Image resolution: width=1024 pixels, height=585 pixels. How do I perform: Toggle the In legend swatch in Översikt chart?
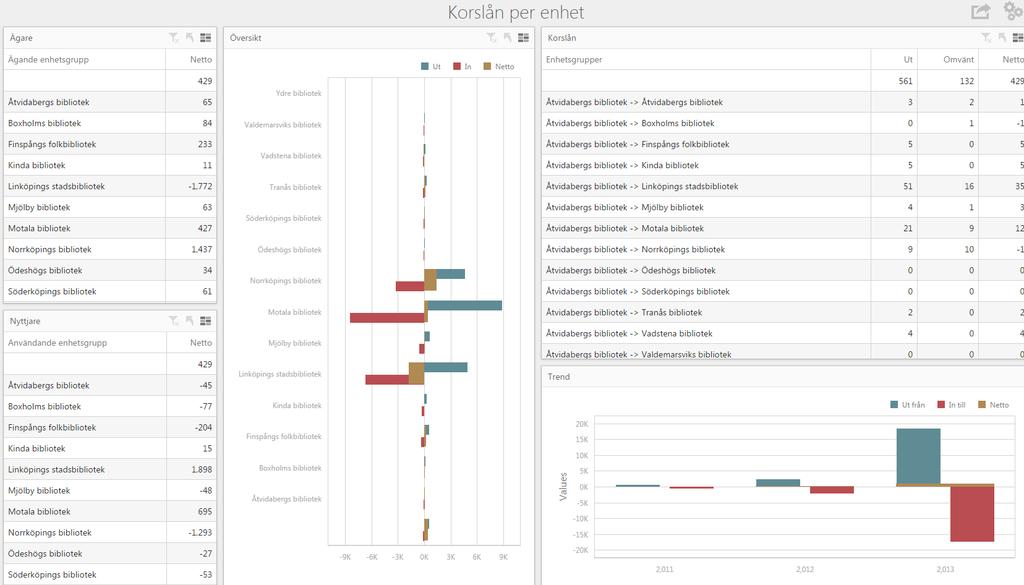(457, 67)
